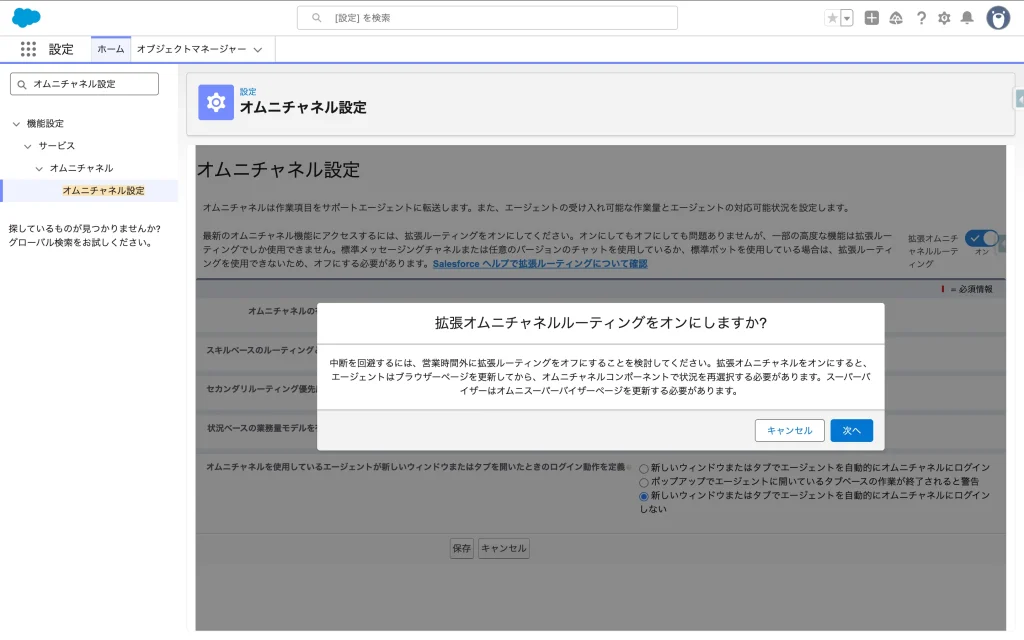
Task: Switch to the ホーム tab
Action: 111,49
